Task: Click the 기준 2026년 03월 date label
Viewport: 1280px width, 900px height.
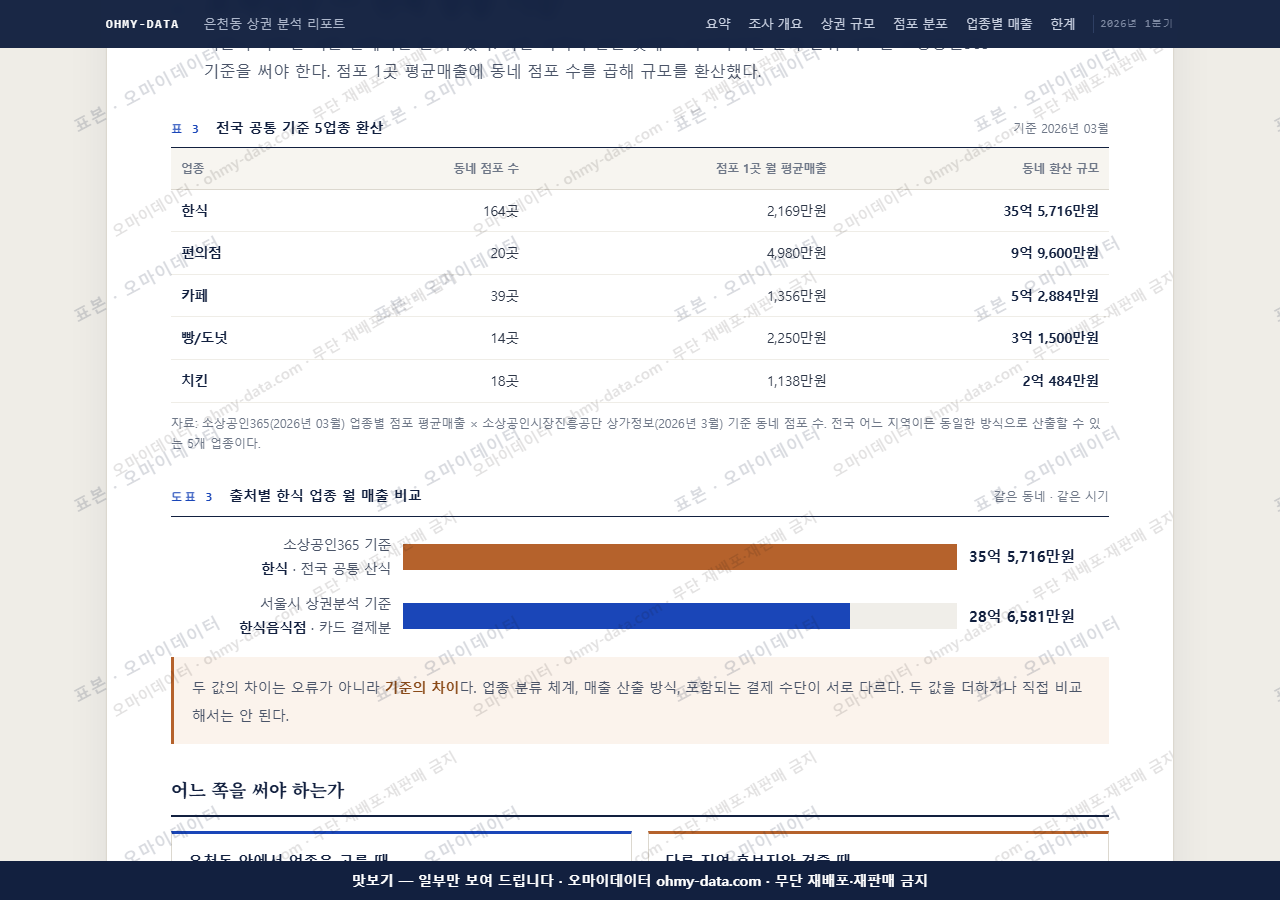Action: pyautogui.click(x=1061, y=128)
